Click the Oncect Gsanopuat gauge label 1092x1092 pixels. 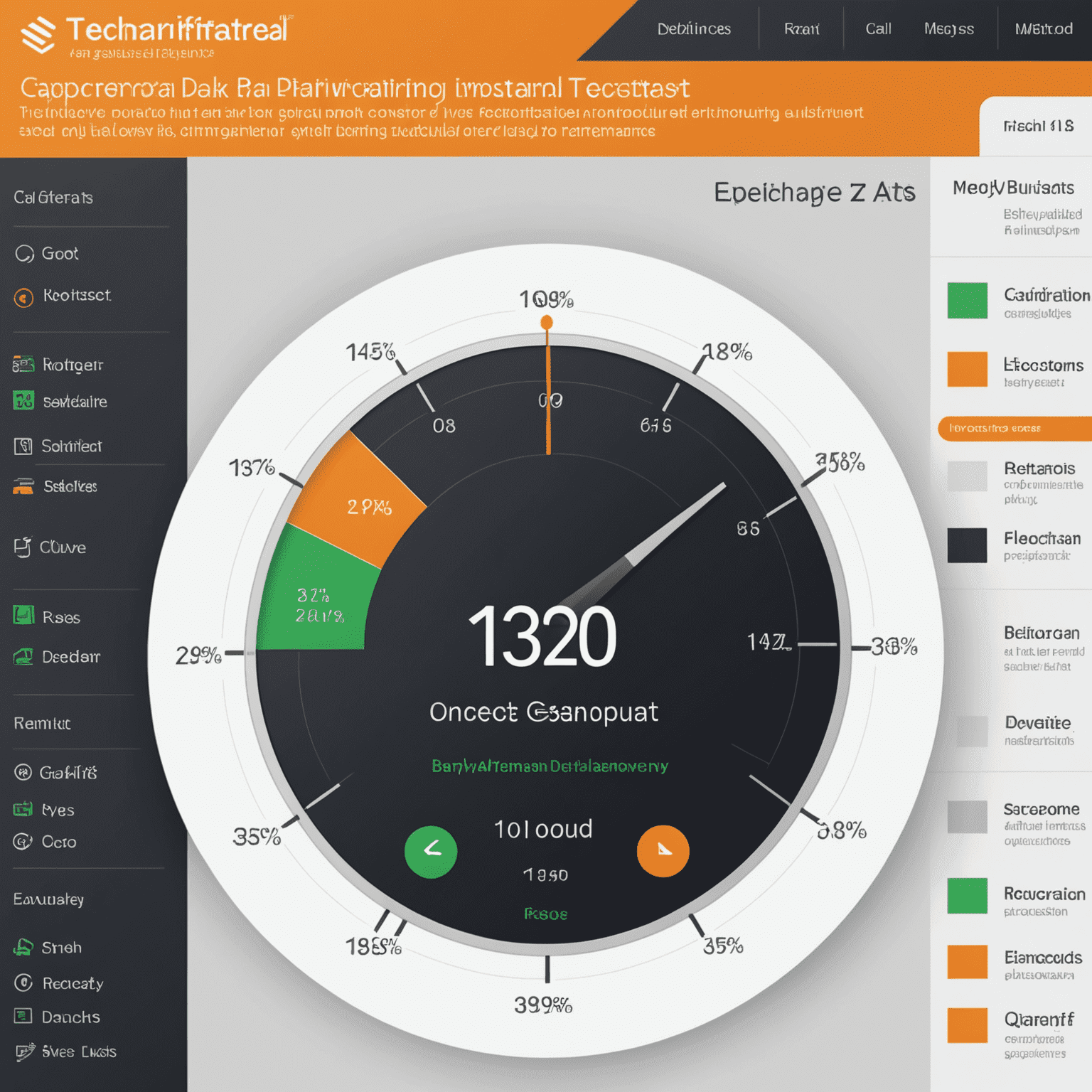pyautogui.click(x=544, y=712)
